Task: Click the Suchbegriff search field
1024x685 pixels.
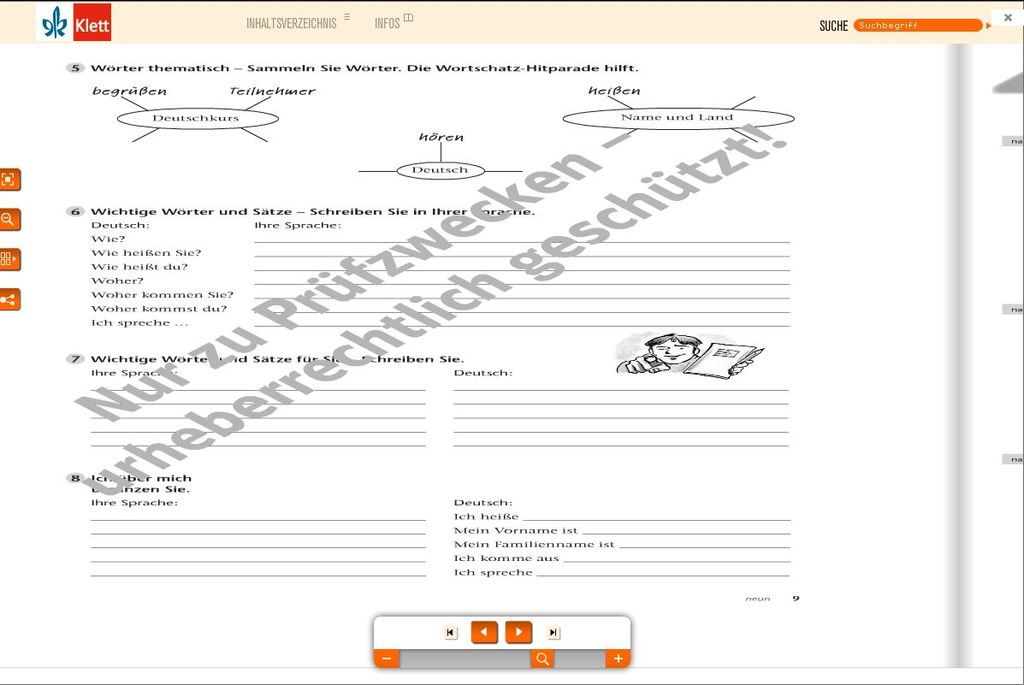Action: click(917, 26)
